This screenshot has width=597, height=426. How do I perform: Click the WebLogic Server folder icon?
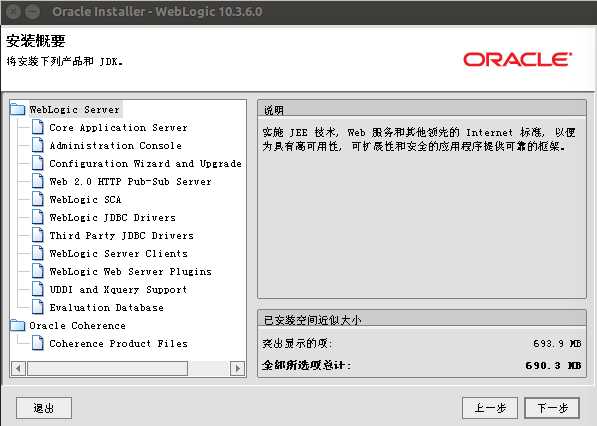coord(18,110)
